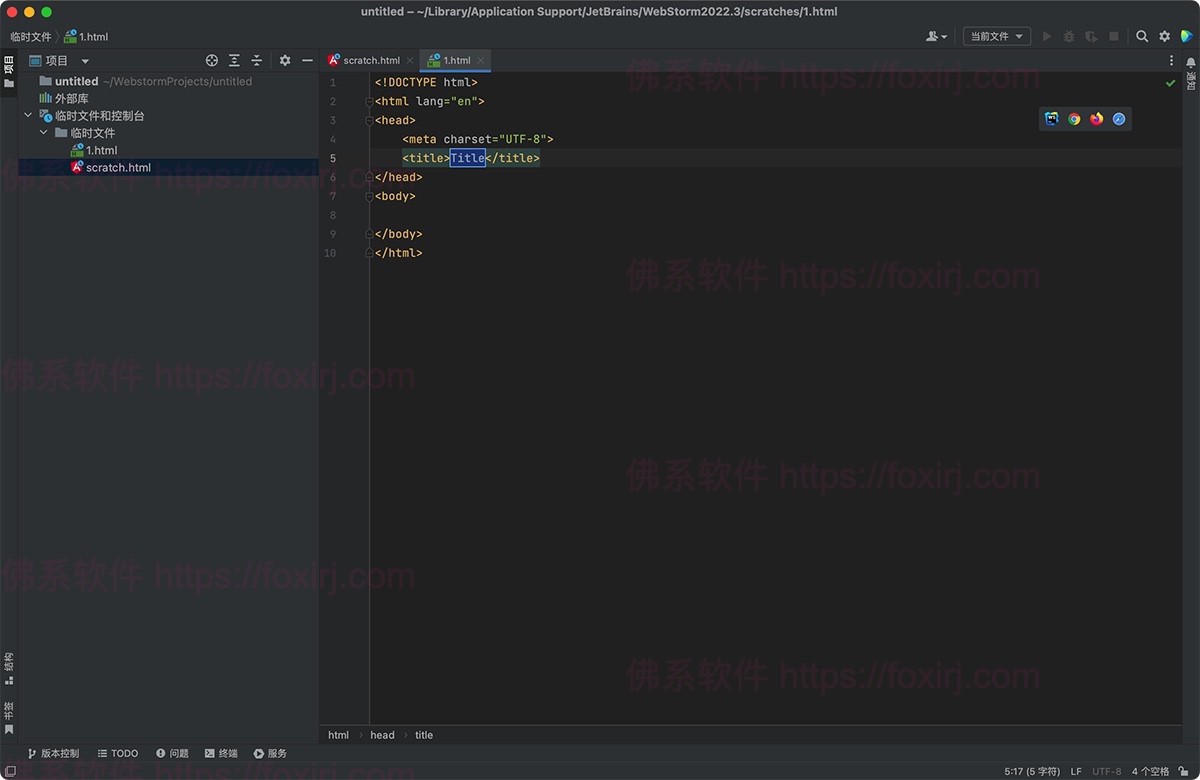Click the green inspection checkmark indicator
The height and width of the screenshot is (780, 1200).
pos(1170,83)
